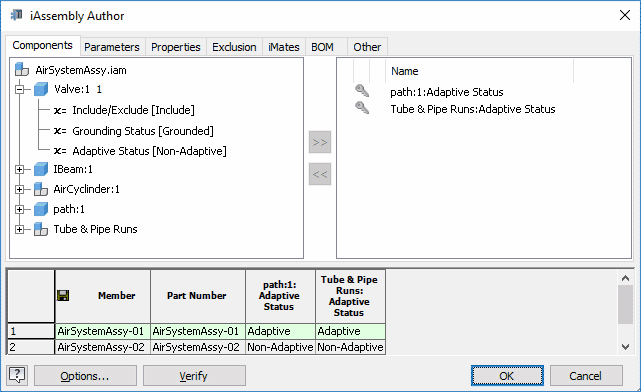
Task: Confirm with the OK button
Action: point(507,376)
